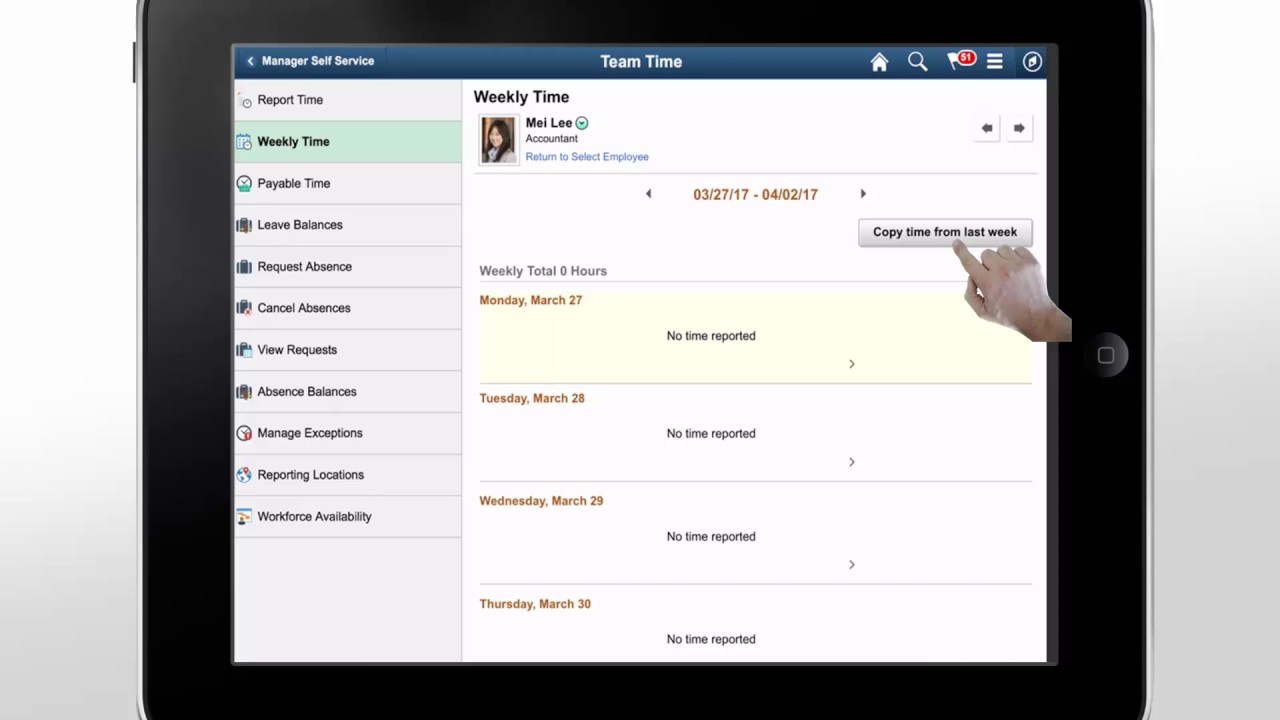Click Monday, March 27 heading
The image size is (1280, 720).
point(530,300)
